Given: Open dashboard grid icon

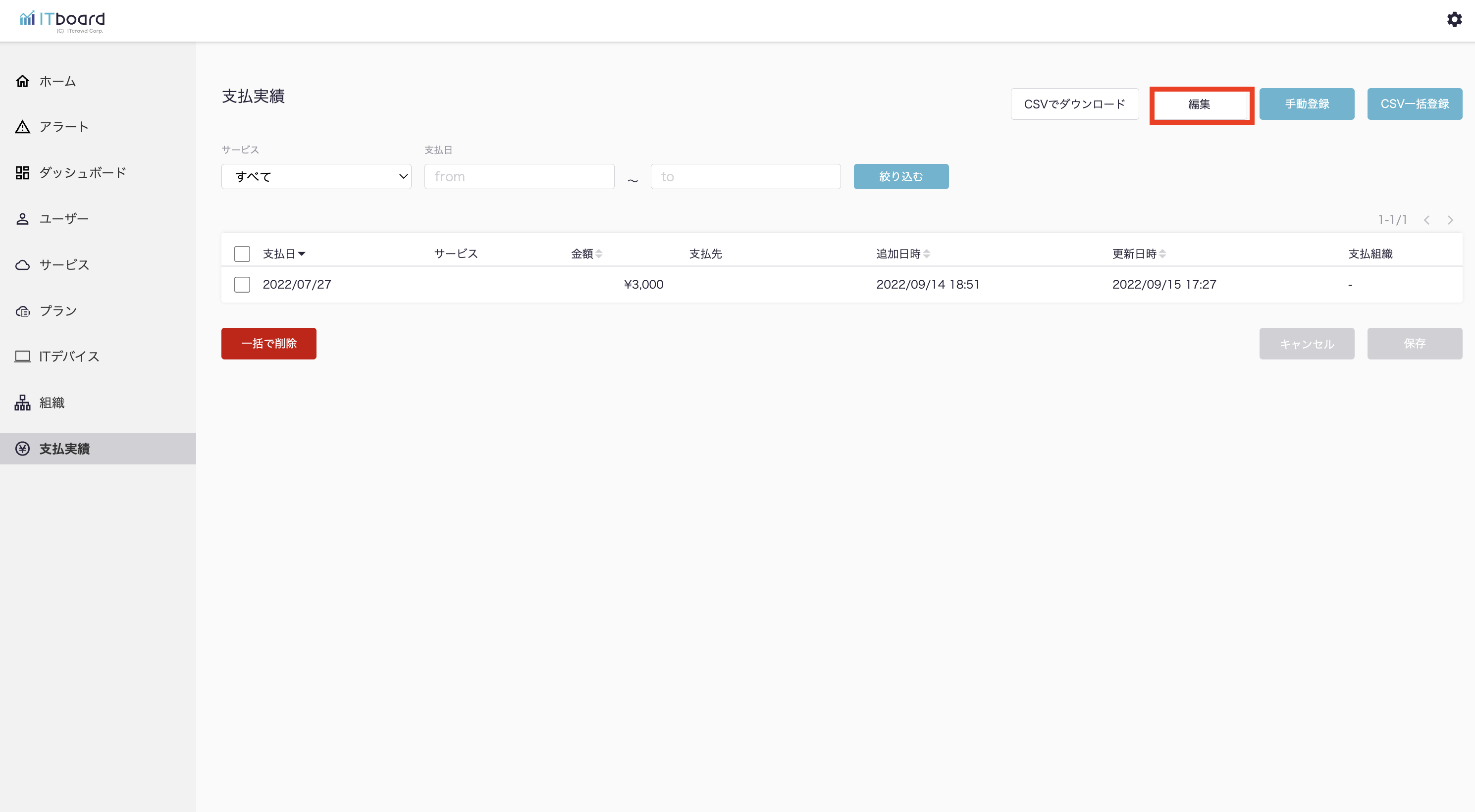Looking at the screenshot, I should pyautogui.click(x=22, y=173).
